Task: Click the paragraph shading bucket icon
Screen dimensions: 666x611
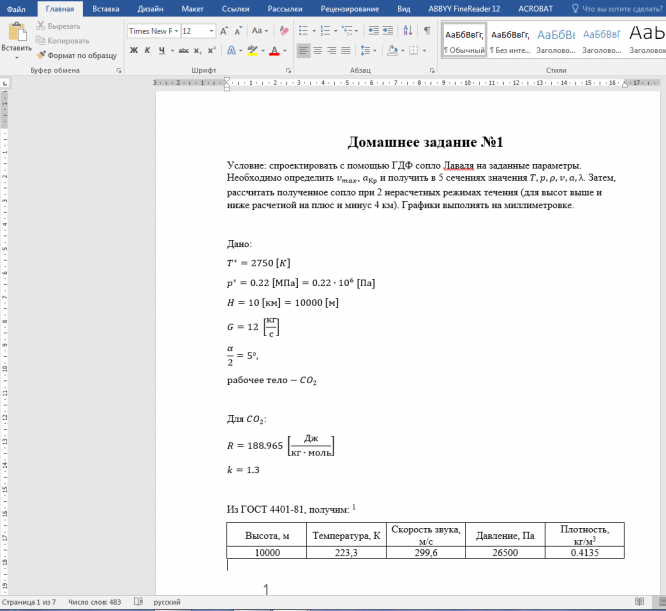Action: [393, 51]
